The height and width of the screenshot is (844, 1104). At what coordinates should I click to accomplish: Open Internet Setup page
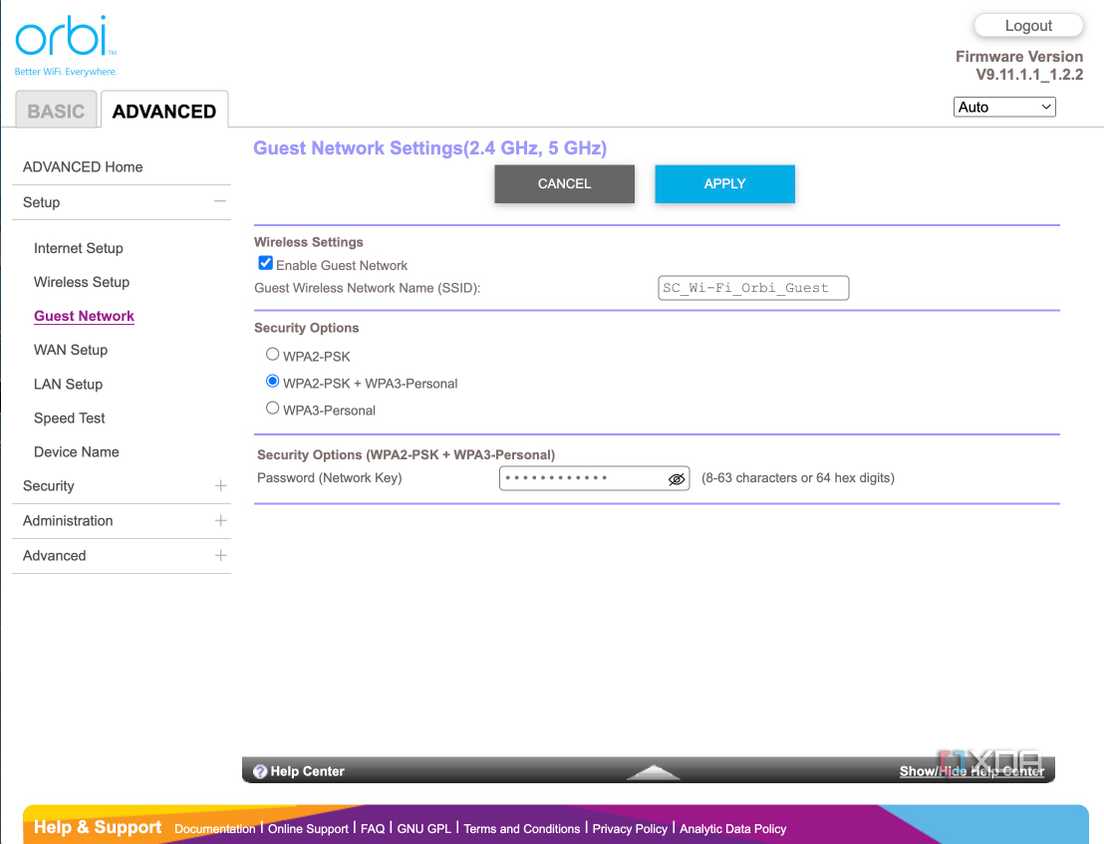78,248
